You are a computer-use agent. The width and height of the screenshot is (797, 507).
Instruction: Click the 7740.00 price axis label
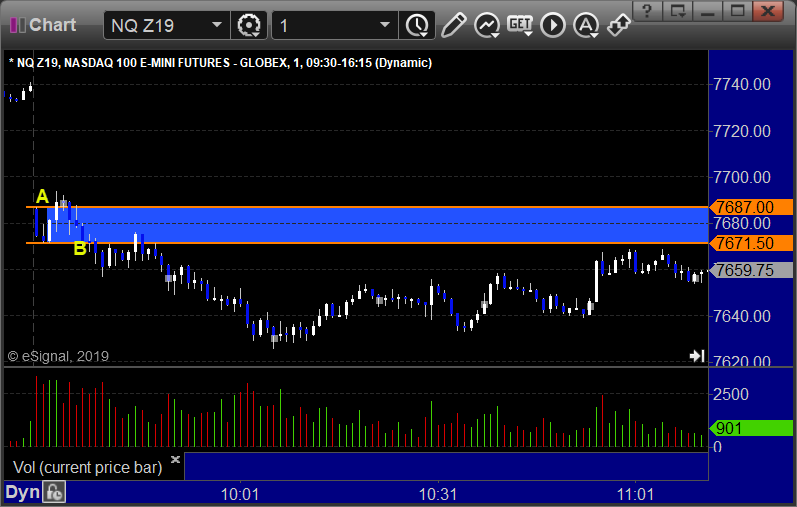pos(742,84)
